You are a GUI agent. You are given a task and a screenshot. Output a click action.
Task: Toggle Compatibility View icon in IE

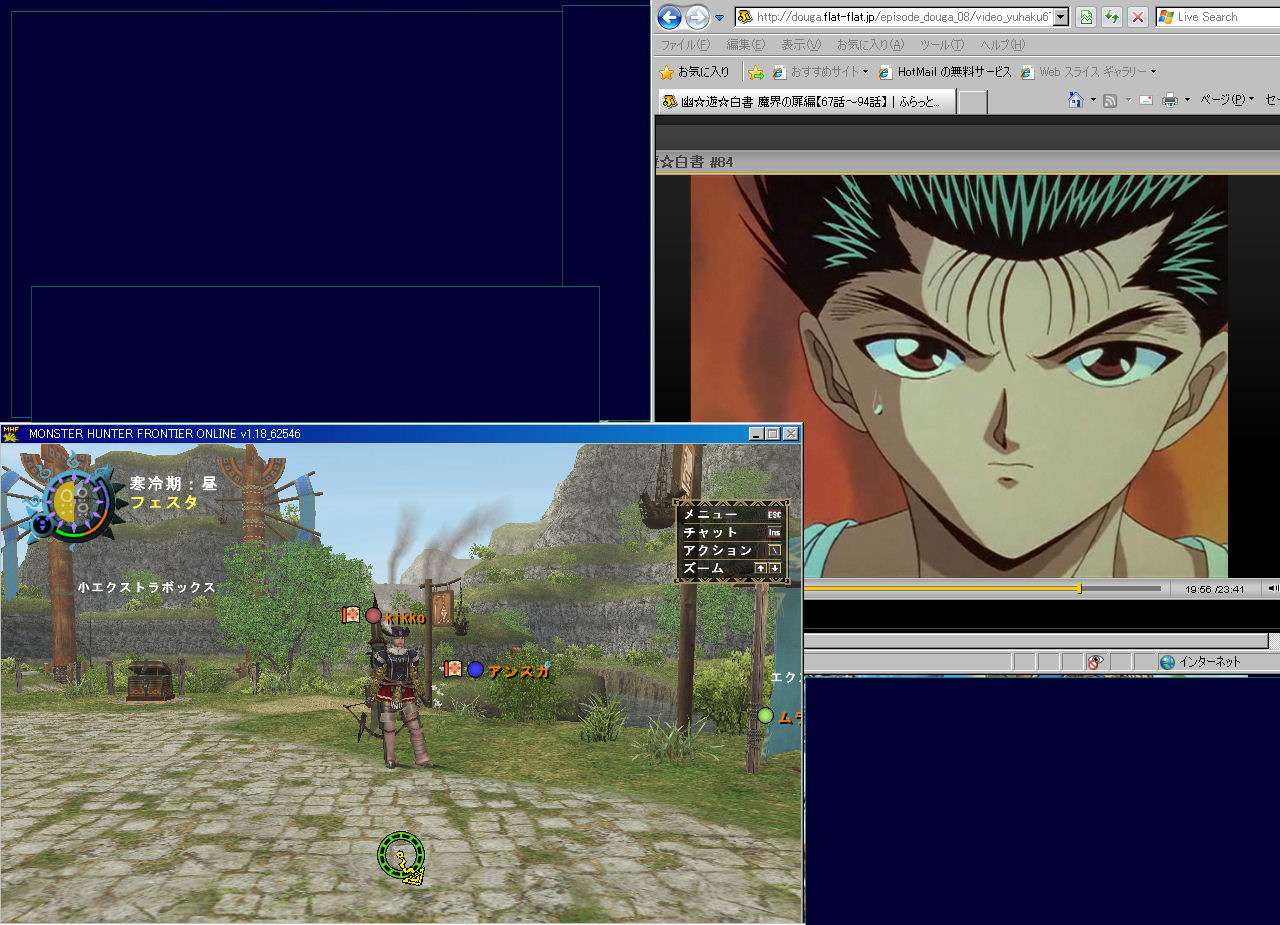(x=1086, y=17)
